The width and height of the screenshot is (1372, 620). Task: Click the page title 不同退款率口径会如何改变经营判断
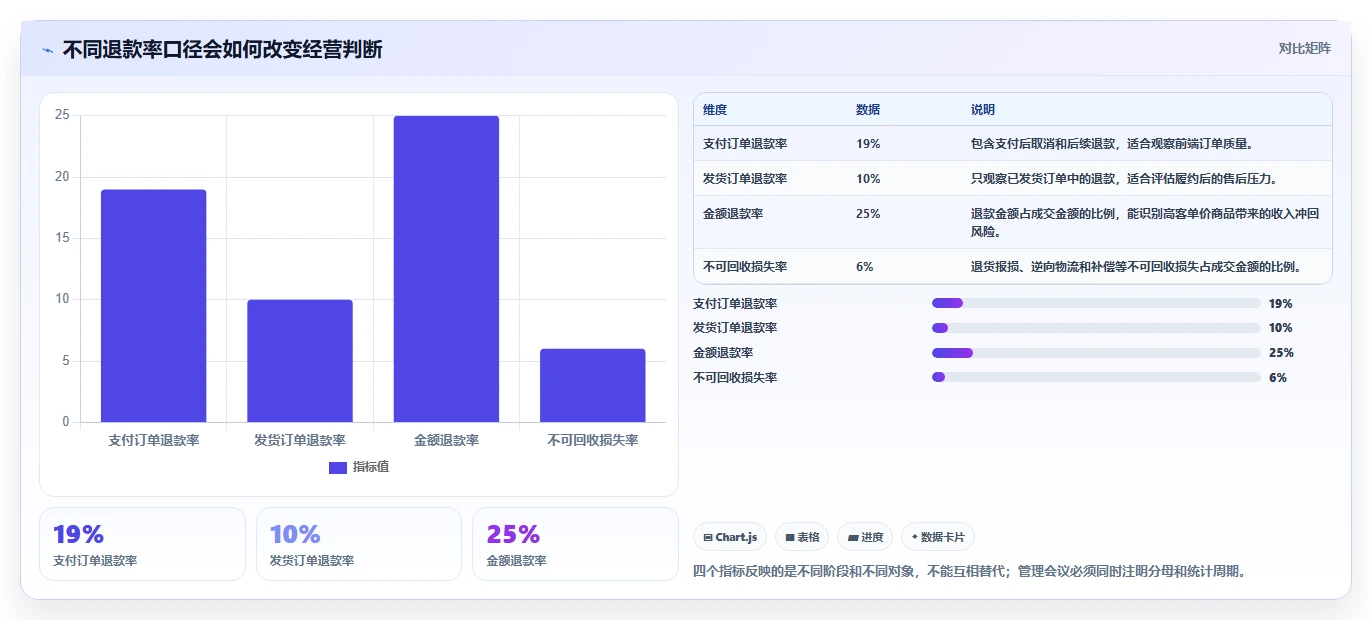[222, 50]
